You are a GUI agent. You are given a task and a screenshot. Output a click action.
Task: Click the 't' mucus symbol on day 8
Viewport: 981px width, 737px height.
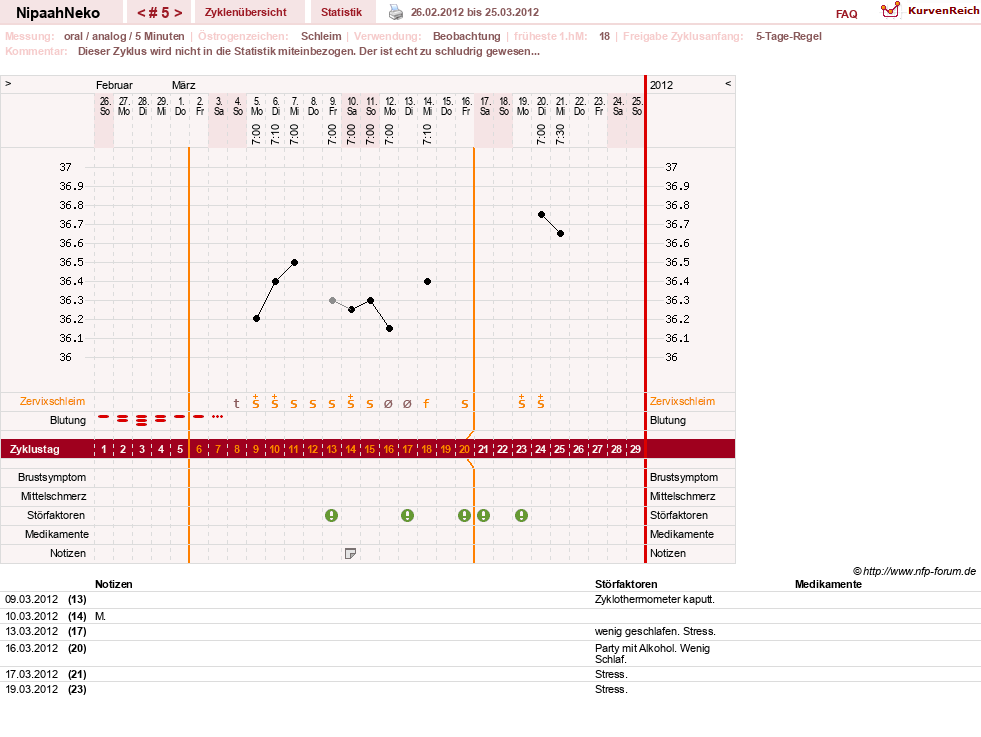[x=236, y=404]
